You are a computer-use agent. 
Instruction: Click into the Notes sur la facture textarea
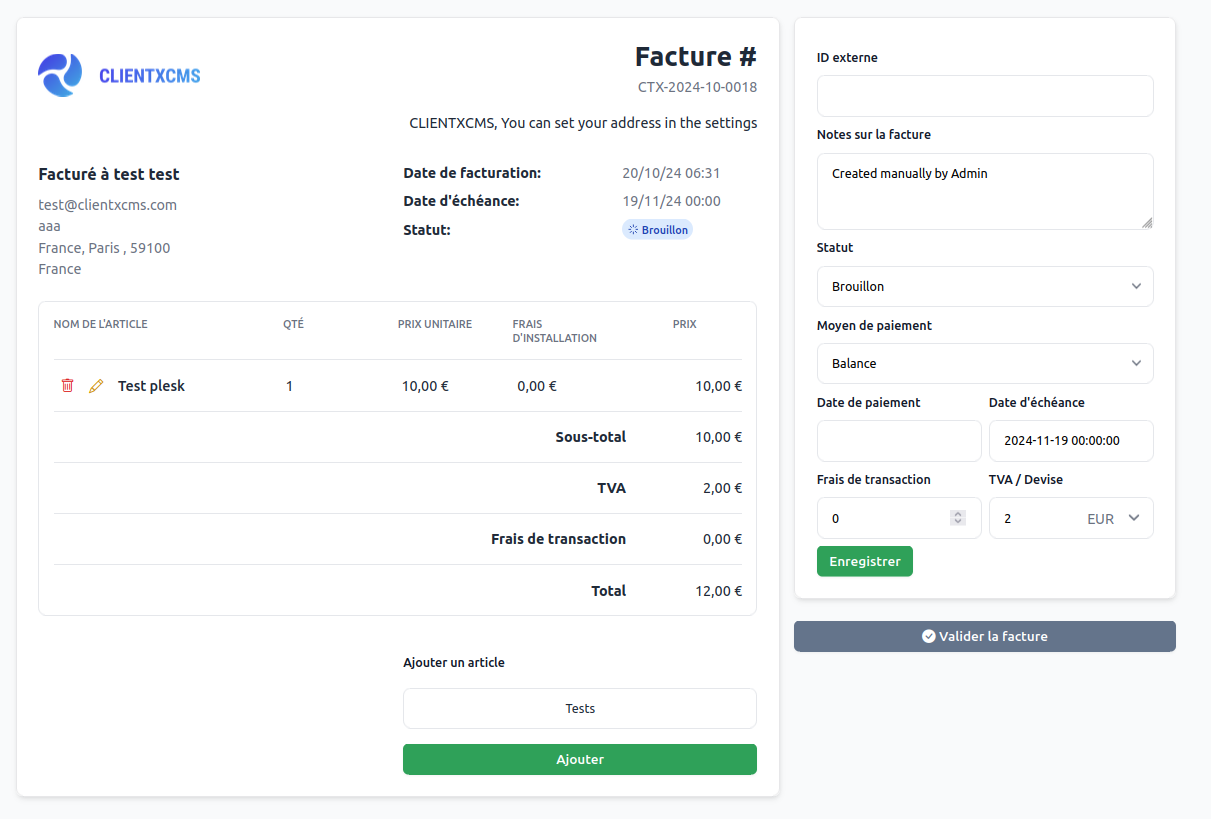(984, 191)
